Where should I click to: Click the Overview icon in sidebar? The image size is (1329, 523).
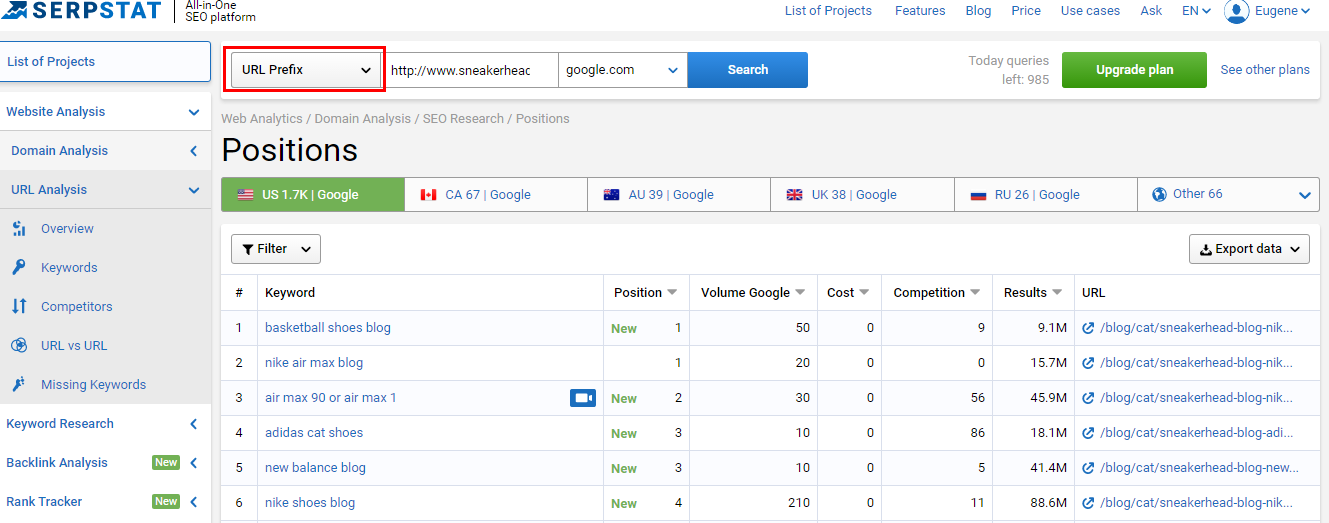click(19, 229)
